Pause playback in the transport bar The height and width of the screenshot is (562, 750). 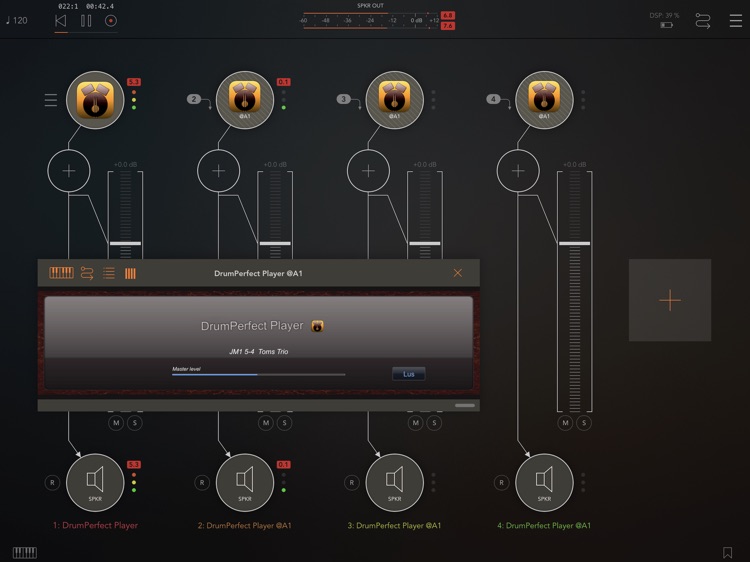[x=86, y=21]
